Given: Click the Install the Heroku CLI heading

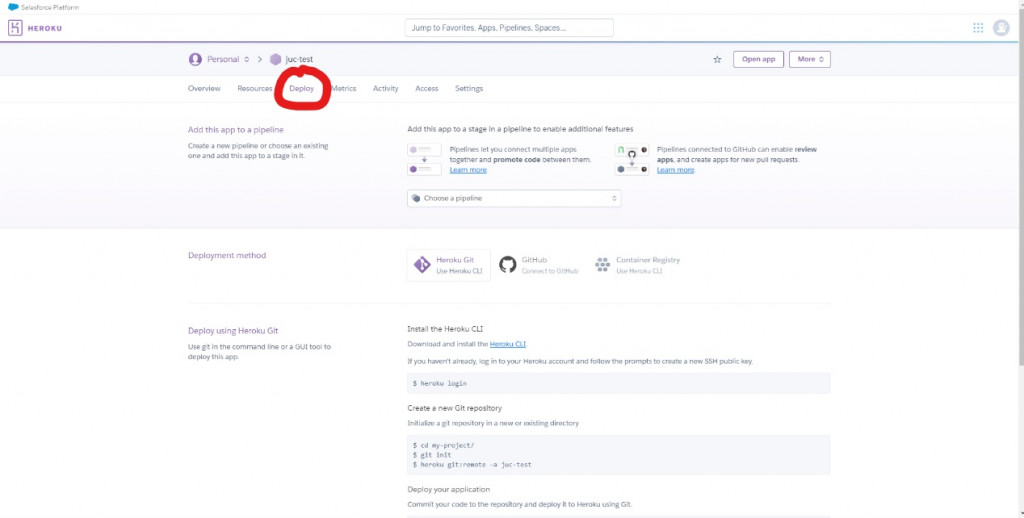Looking at the screenshot, I should coord(445,329).
